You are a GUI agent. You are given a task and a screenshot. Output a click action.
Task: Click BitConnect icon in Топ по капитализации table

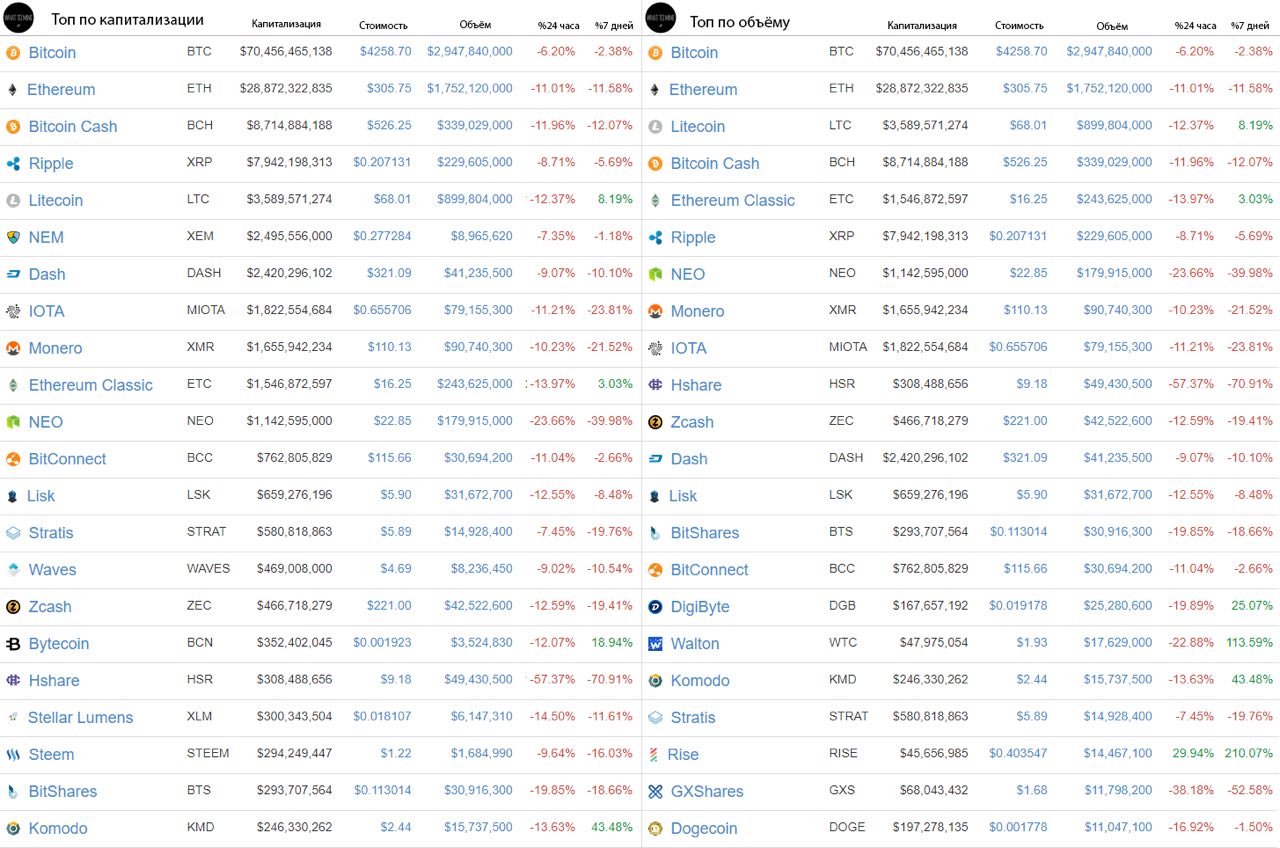click(13, 459)
